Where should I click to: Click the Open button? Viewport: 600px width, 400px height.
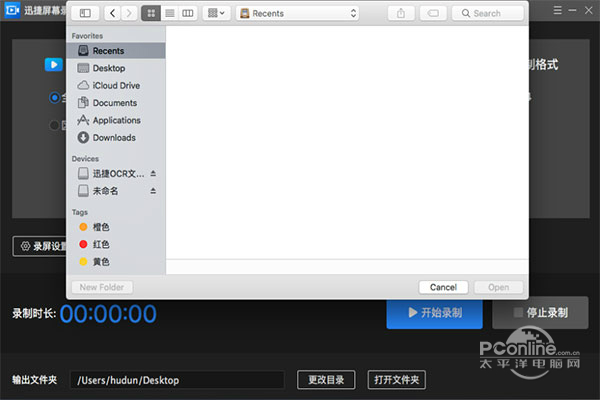point(499,287)
